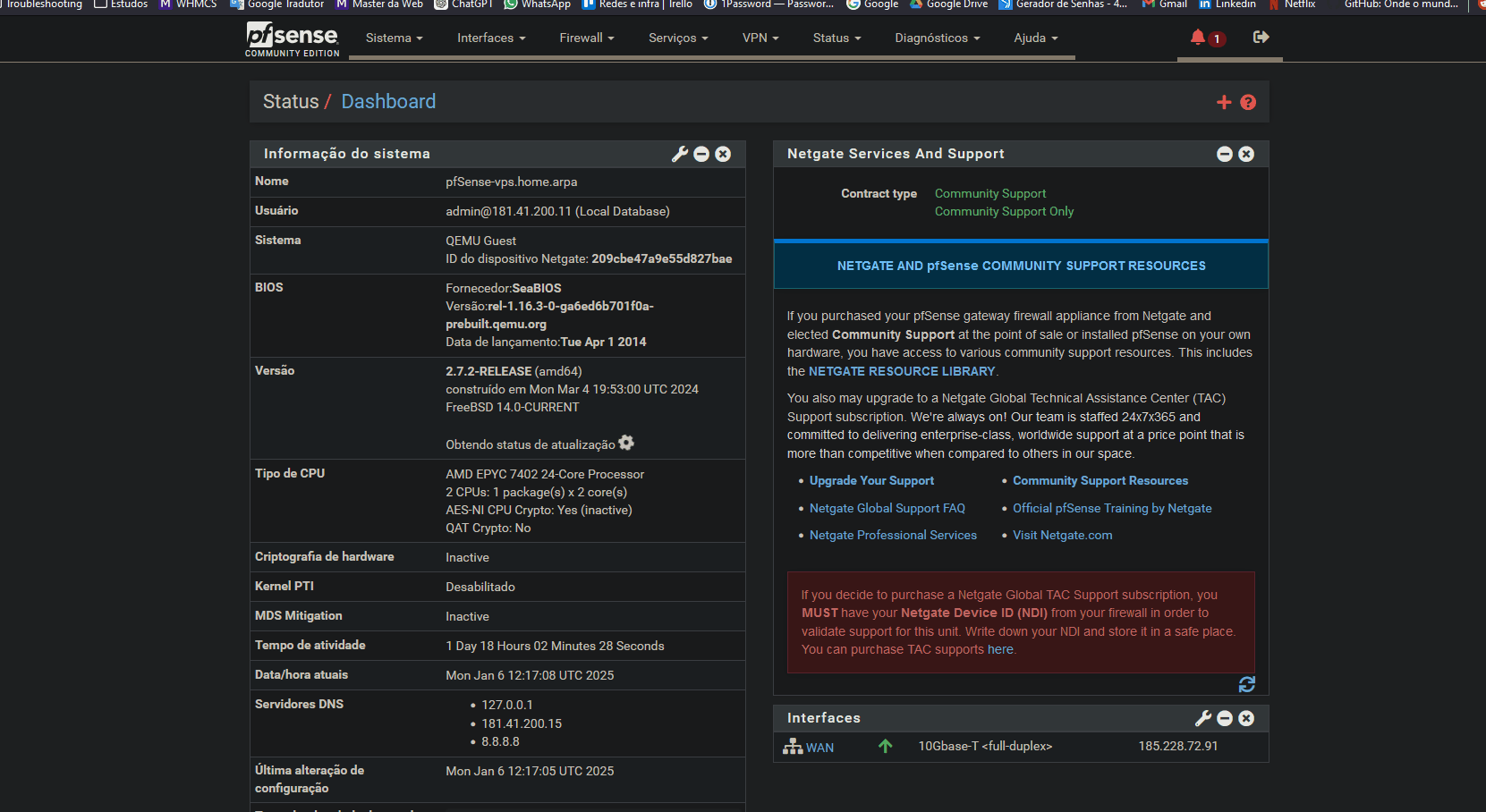
Task: Minimize the Netgate Services And Support widget
Action: tap(1225, 154)
